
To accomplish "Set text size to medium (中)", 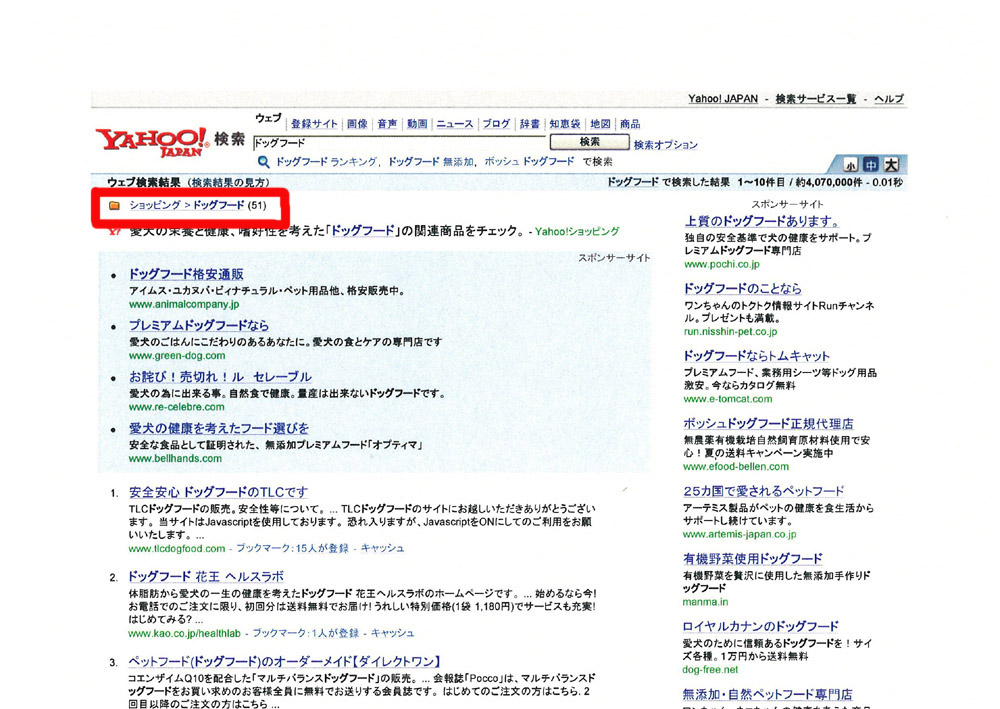I will [x=871, y=164].
